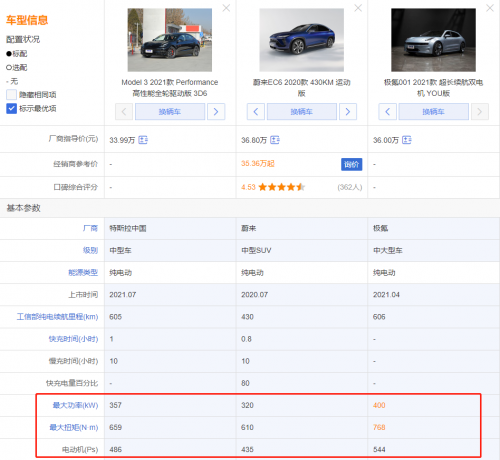Click left arrow beside 蔚来EC6 换辆车
This screenshot has width=500, height=460.
256,112
